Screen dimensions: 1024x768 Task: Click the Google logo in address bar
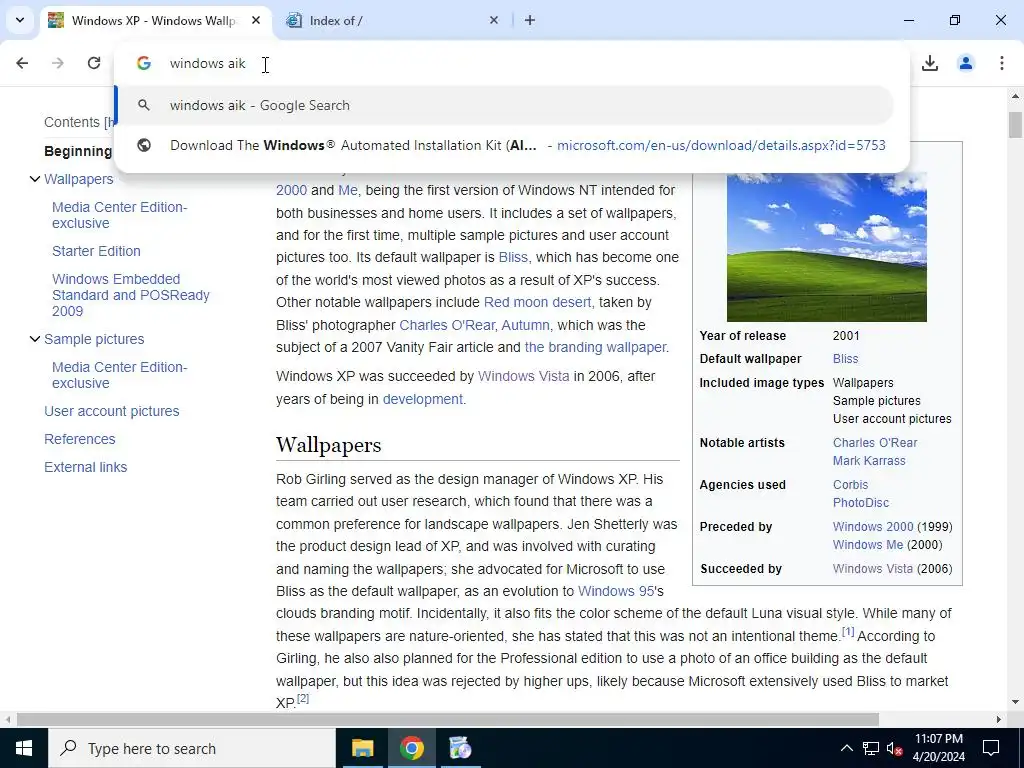(144, 63)
